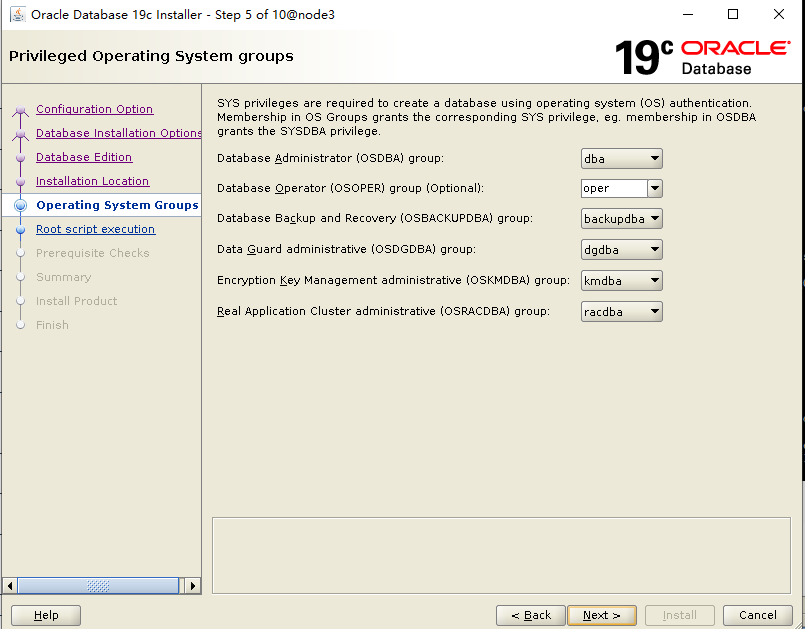
Task: Return to the Installation Location step
Action: 92,181
